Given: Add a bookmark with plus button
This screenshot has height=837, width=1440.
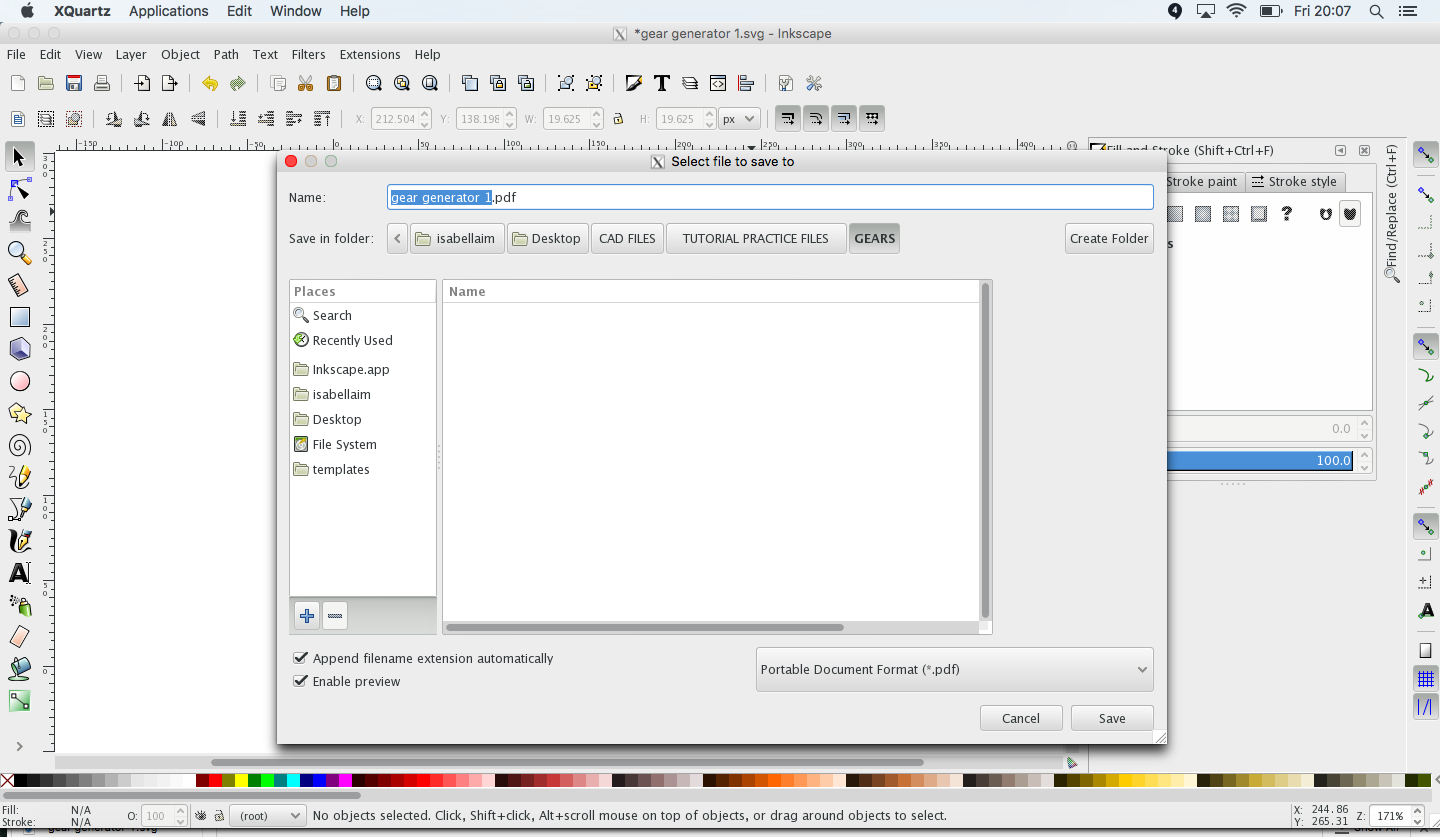Looking at the screenshot, I should point(307,616).
